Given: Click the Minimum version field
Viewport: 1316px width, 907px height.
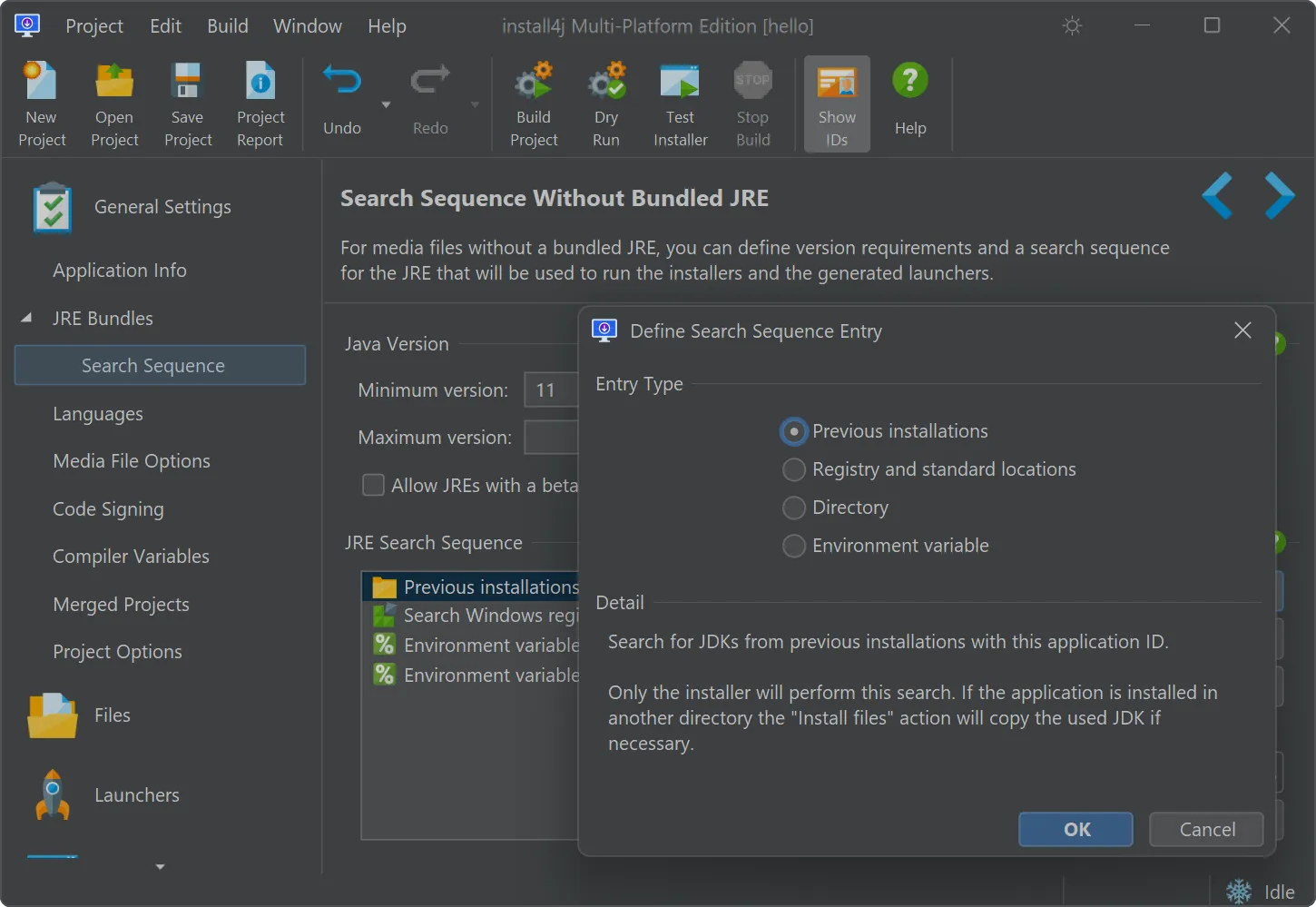Looking at the screenshot, I should tap(551, 389).
